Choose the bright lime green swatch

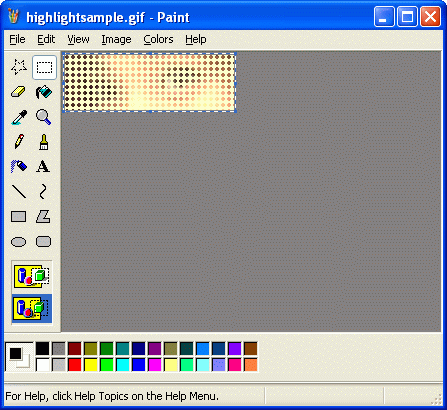[x=107, y=365]
